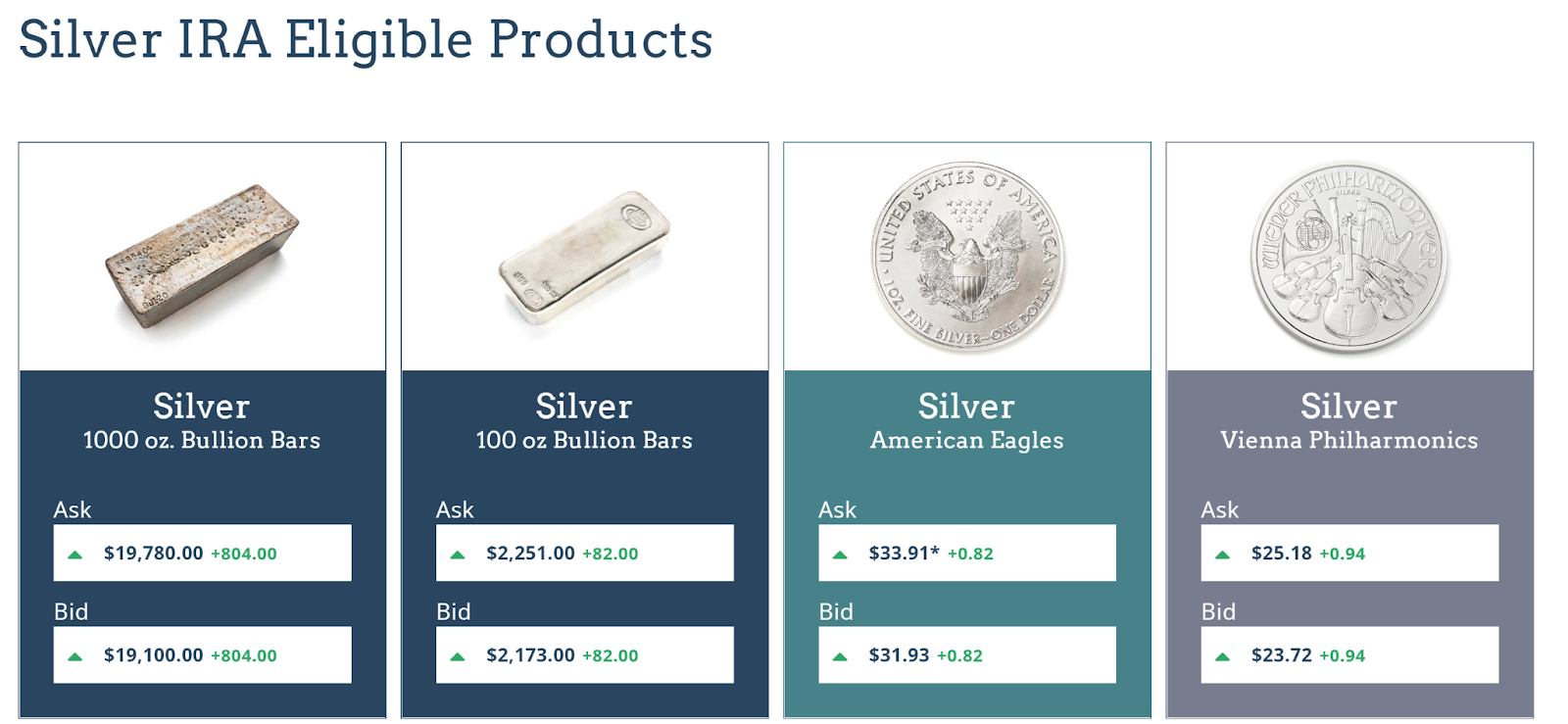This screenshot has height=724, width=1568.
Task: Click the 1000 oz silver bar image
Action: [202, 257]
